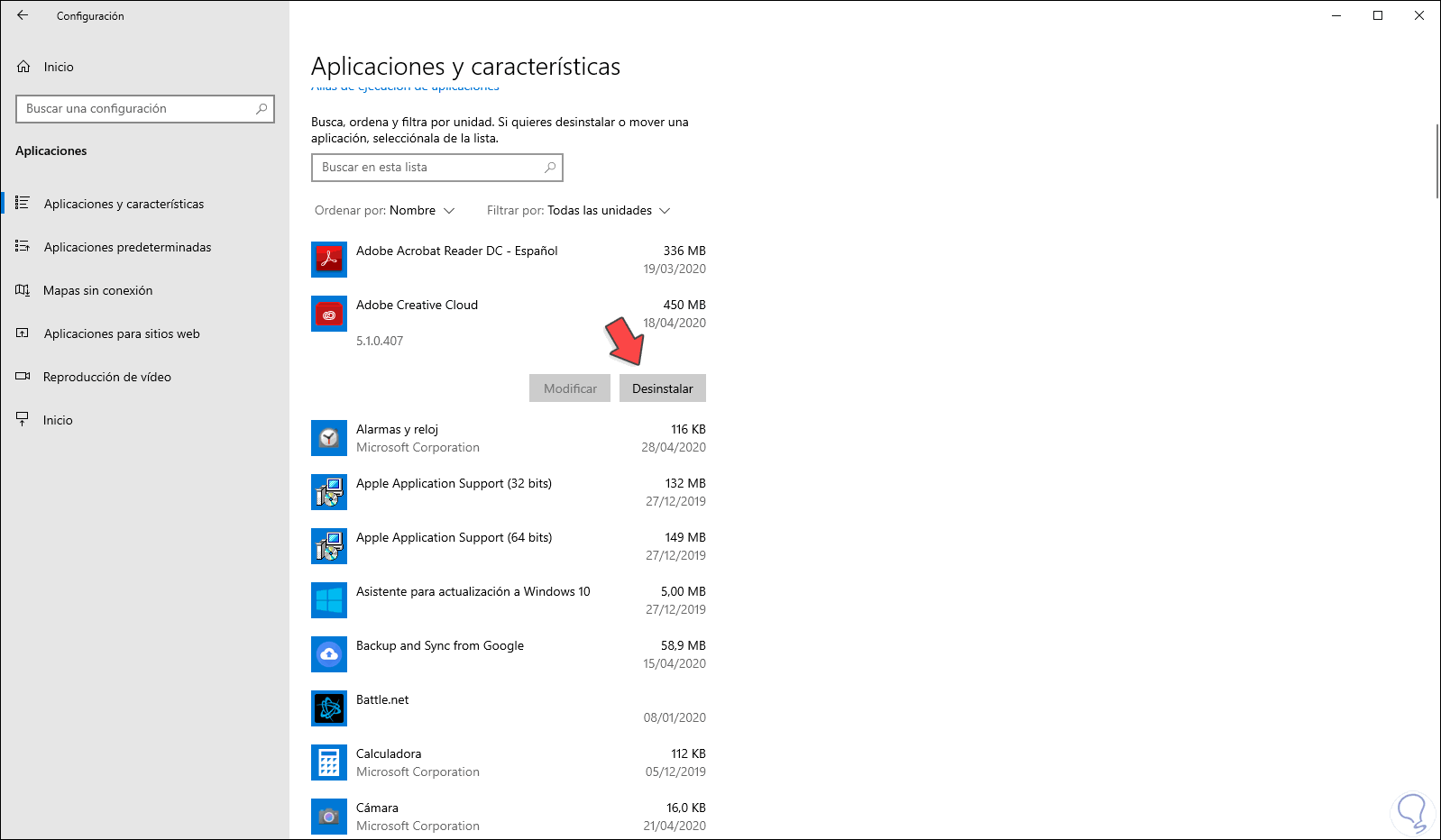The image size is (1441, 840).
Task: Select the Battle.net entry
Action: click(x=509, y=708)
